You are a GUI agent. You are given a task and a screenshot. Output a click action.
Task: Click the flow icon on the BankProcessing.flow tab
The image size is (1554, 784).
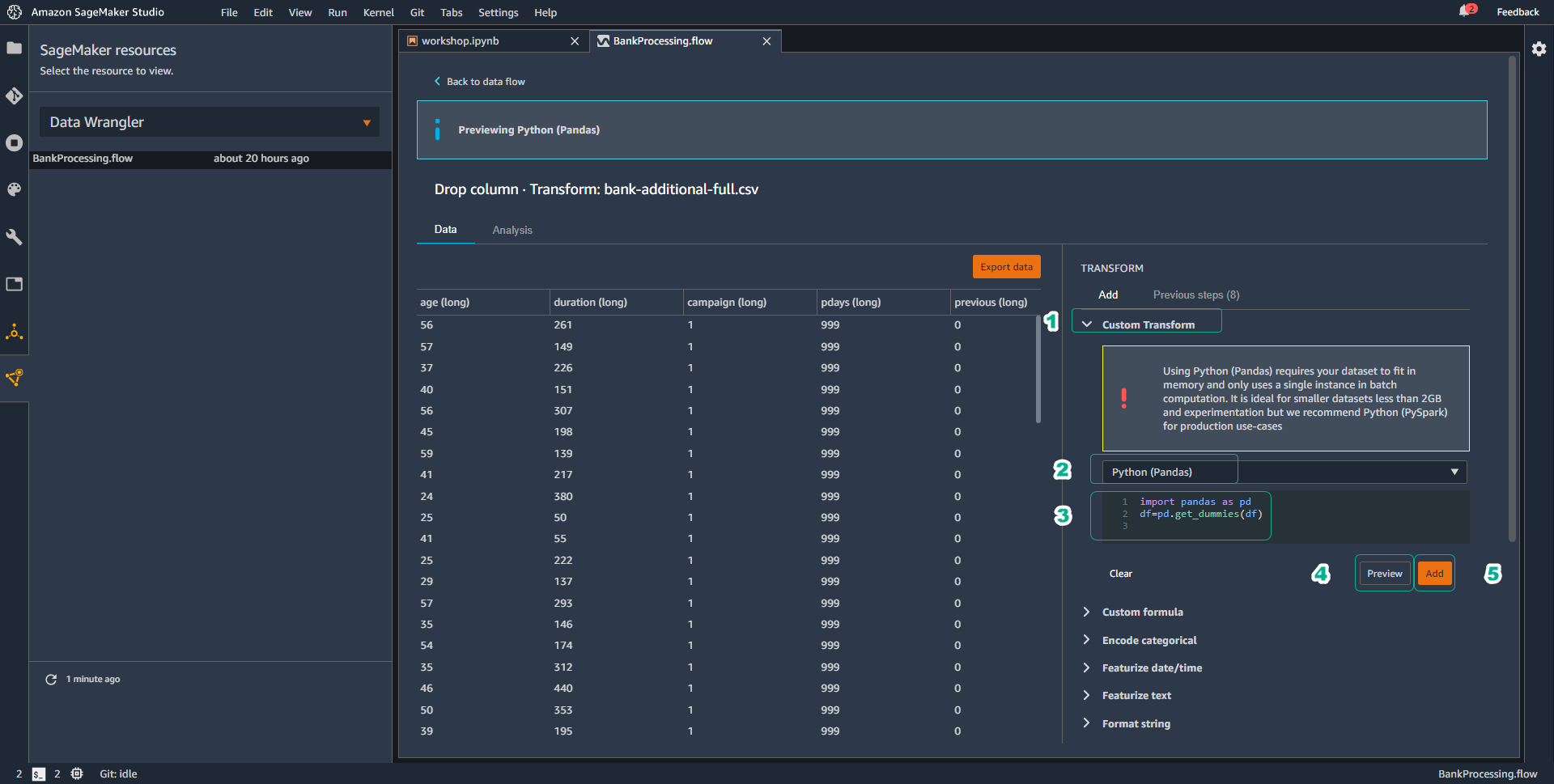[x=603, y=41]
